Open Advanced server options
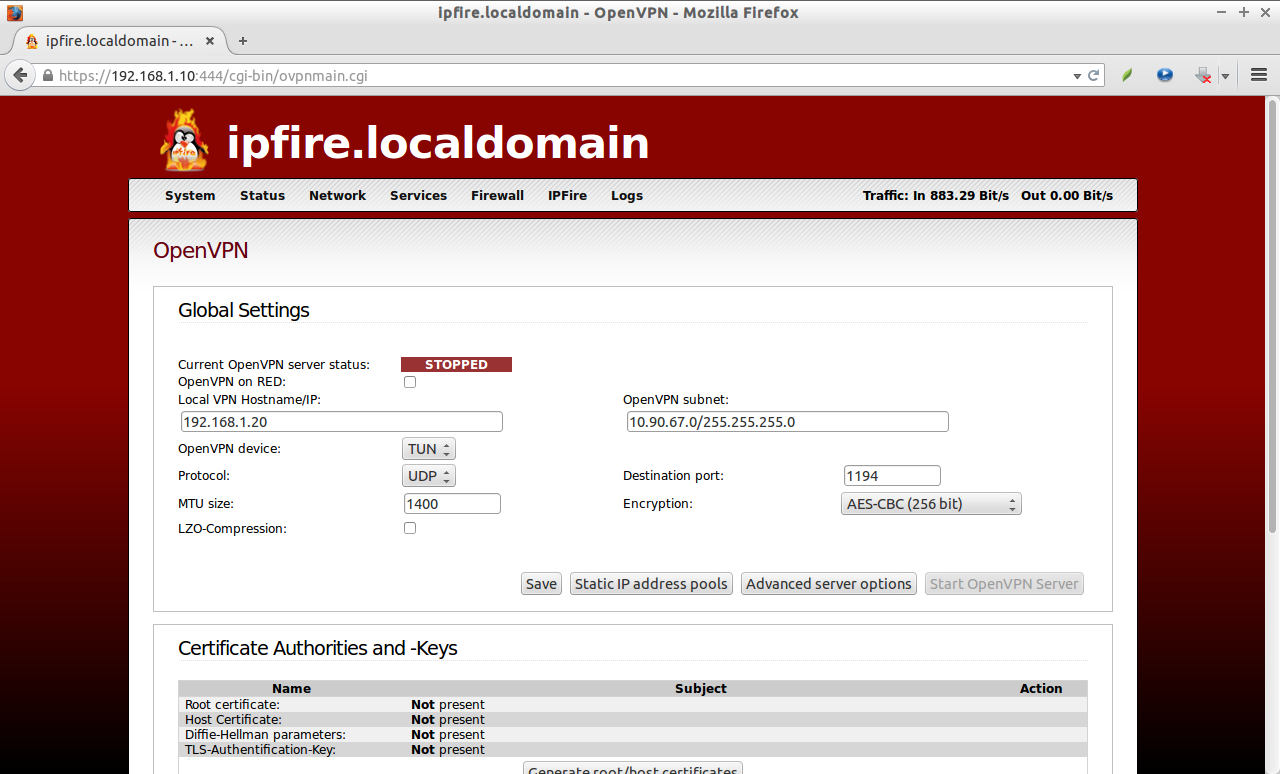The image size is (1280, 774). point(829,584)
